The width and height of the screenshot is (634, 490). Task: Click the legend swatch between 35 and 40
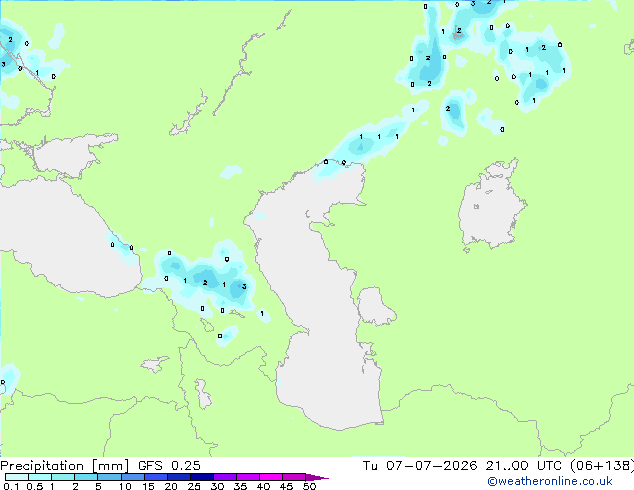tap(247, 477)
